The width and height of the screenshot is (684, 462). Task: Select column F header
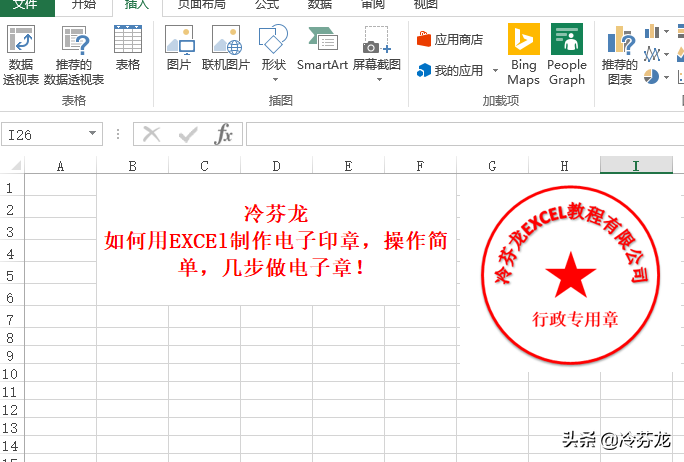[x=420, y=166]
